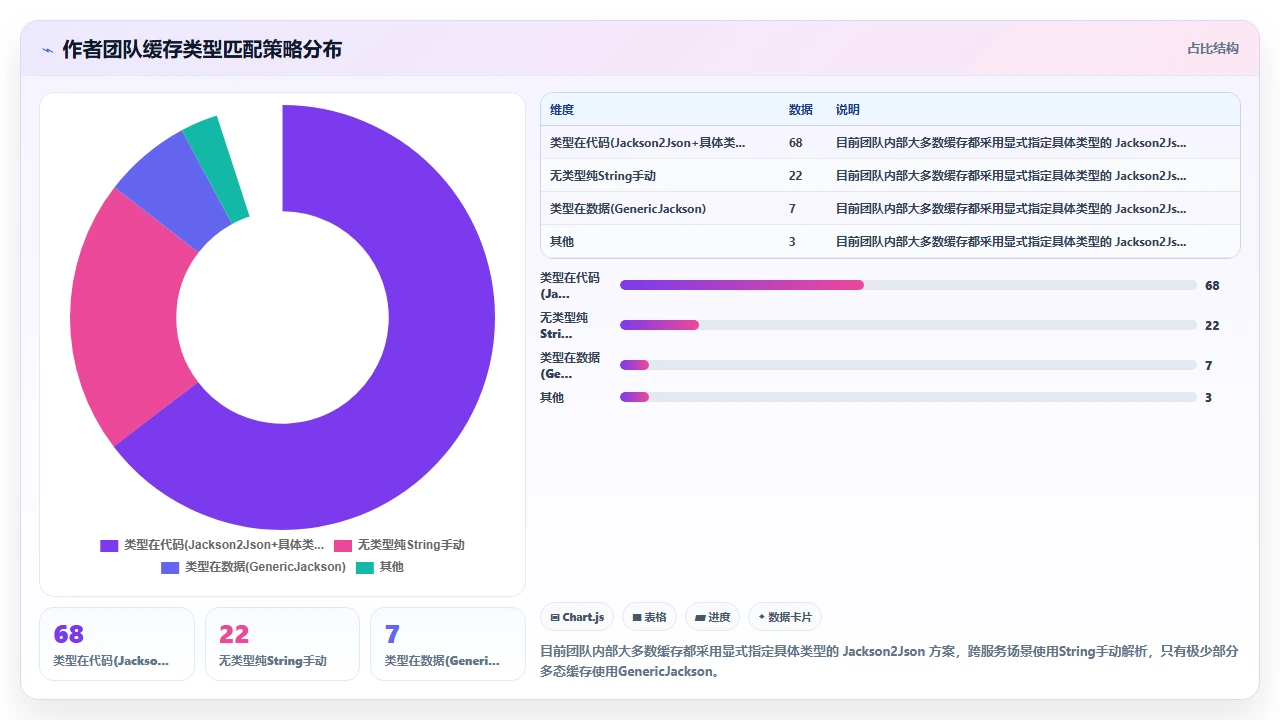
Task: Click the progress bar for 无类型纯String (22)
Action: point(908,325)
